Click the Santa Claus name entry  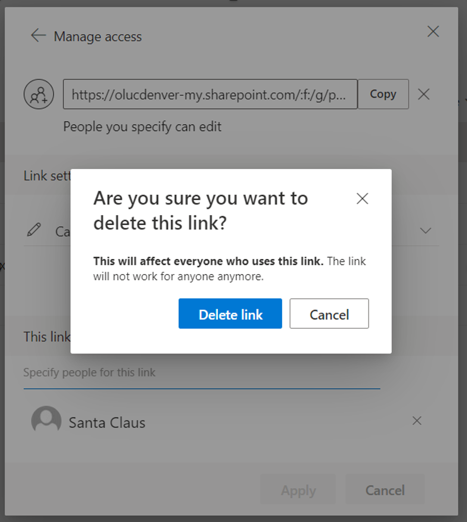point(107,423)
